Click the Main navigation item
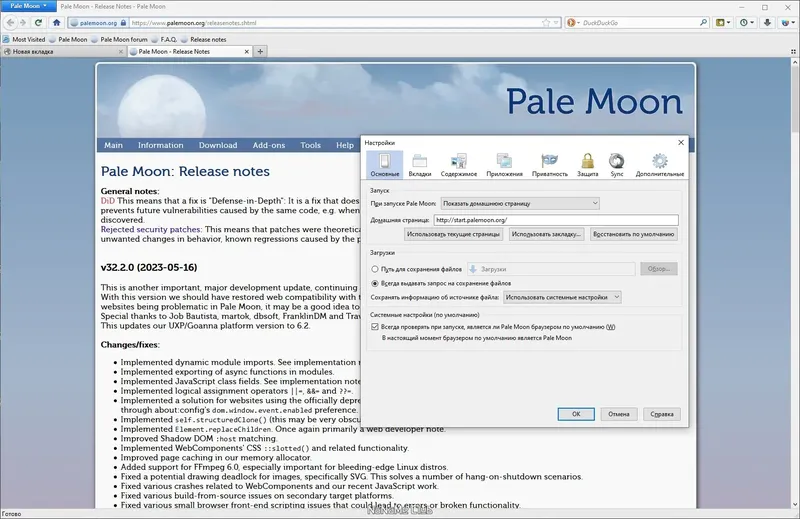The height and width of the screenshot is (519, 800). [x=113, y=145]
